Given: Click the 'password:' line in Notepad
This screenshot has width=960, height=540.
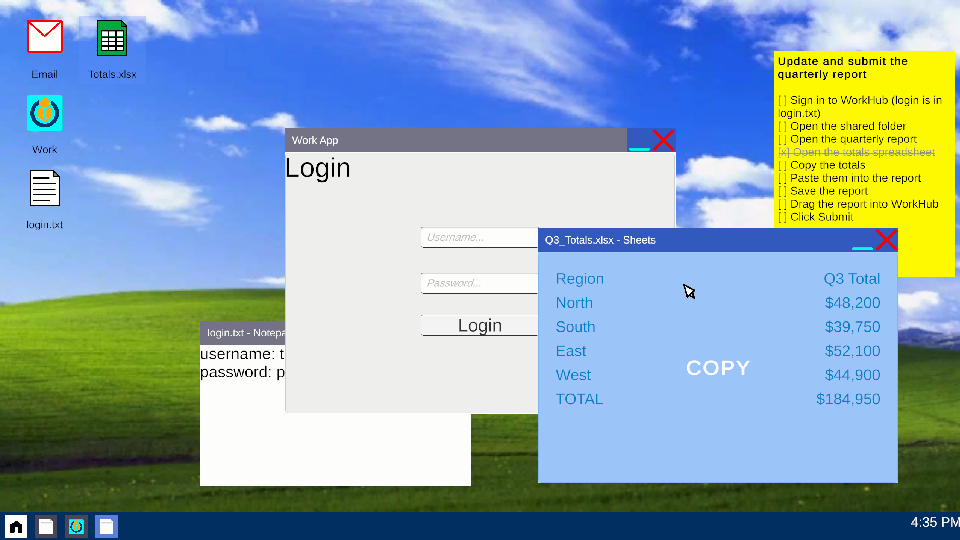Looking at the screenshot, I should 242,372.
